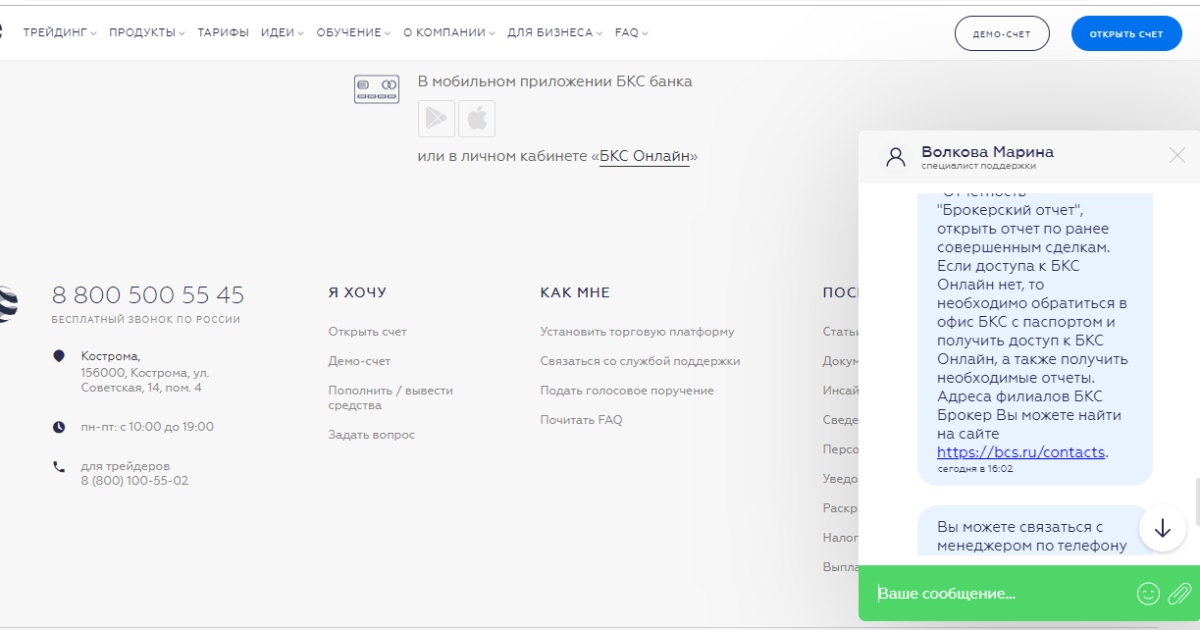This screenshot has width=1200, height=630.
Task: Expand the Идеи dropdown menu
Action: [283, 33]
